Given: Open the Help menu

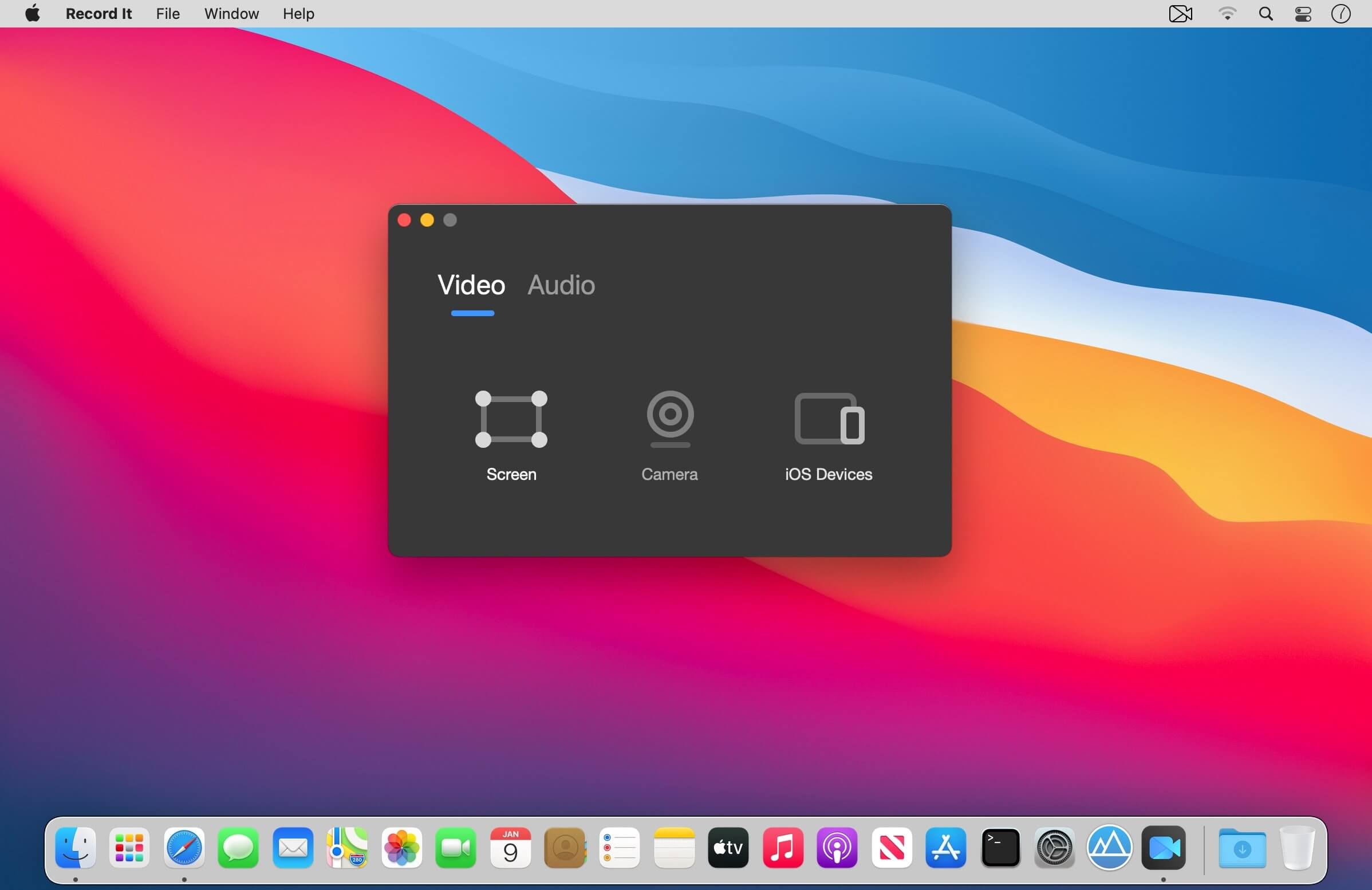Looking at the screenshot, I should click(298, 14).
